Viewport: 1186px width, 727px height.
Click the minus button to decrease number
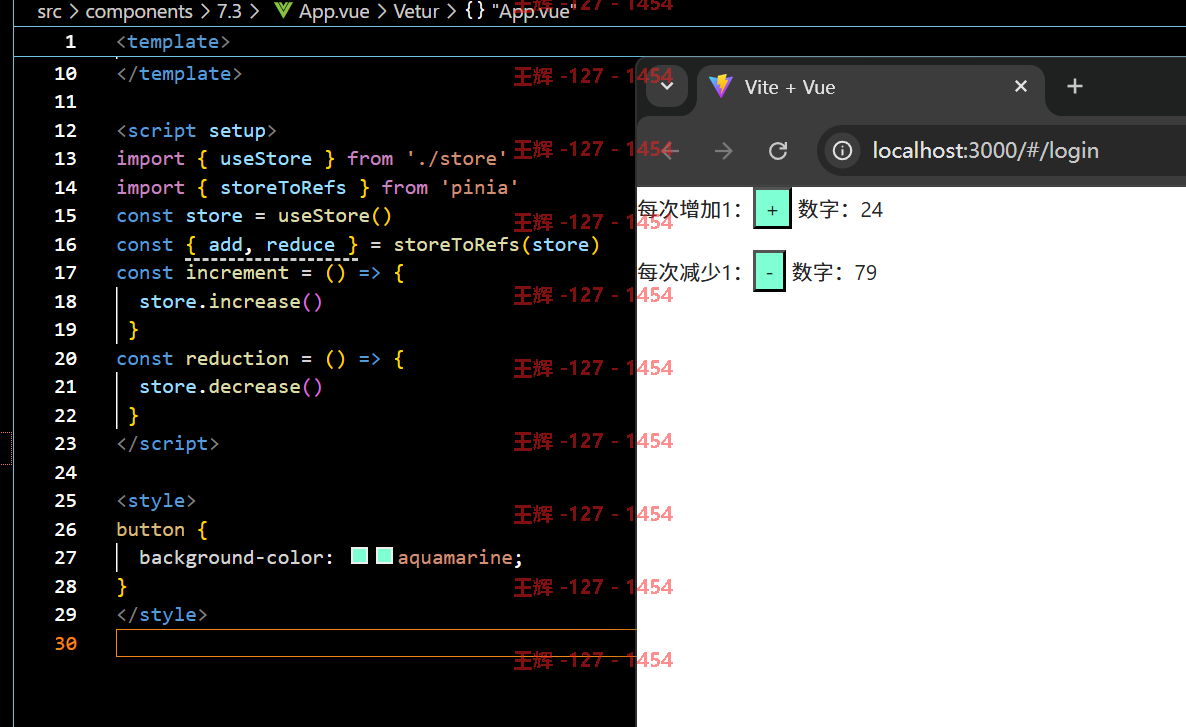click(769, 272)
